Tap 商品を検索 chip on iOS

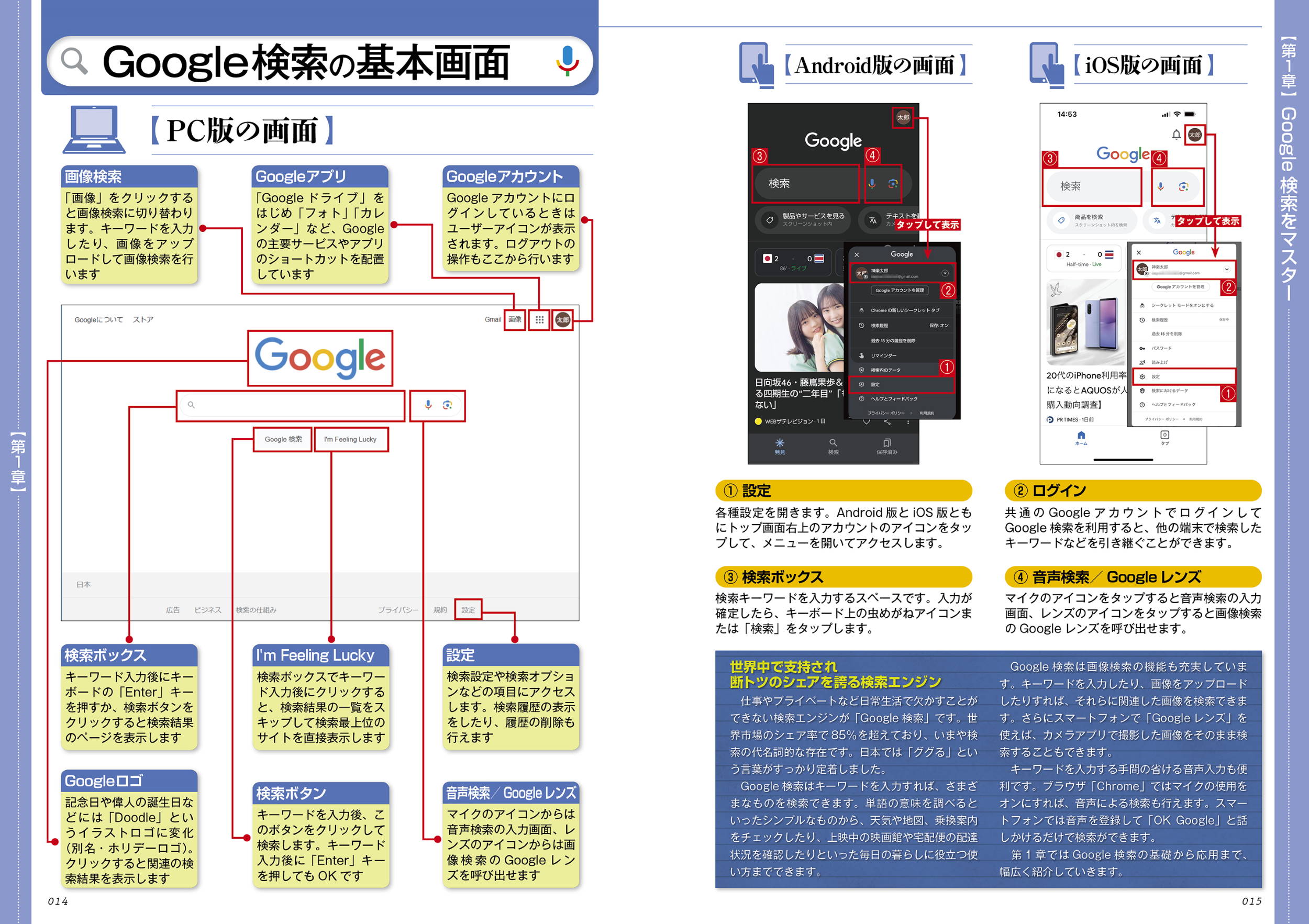pos(1092,220)
